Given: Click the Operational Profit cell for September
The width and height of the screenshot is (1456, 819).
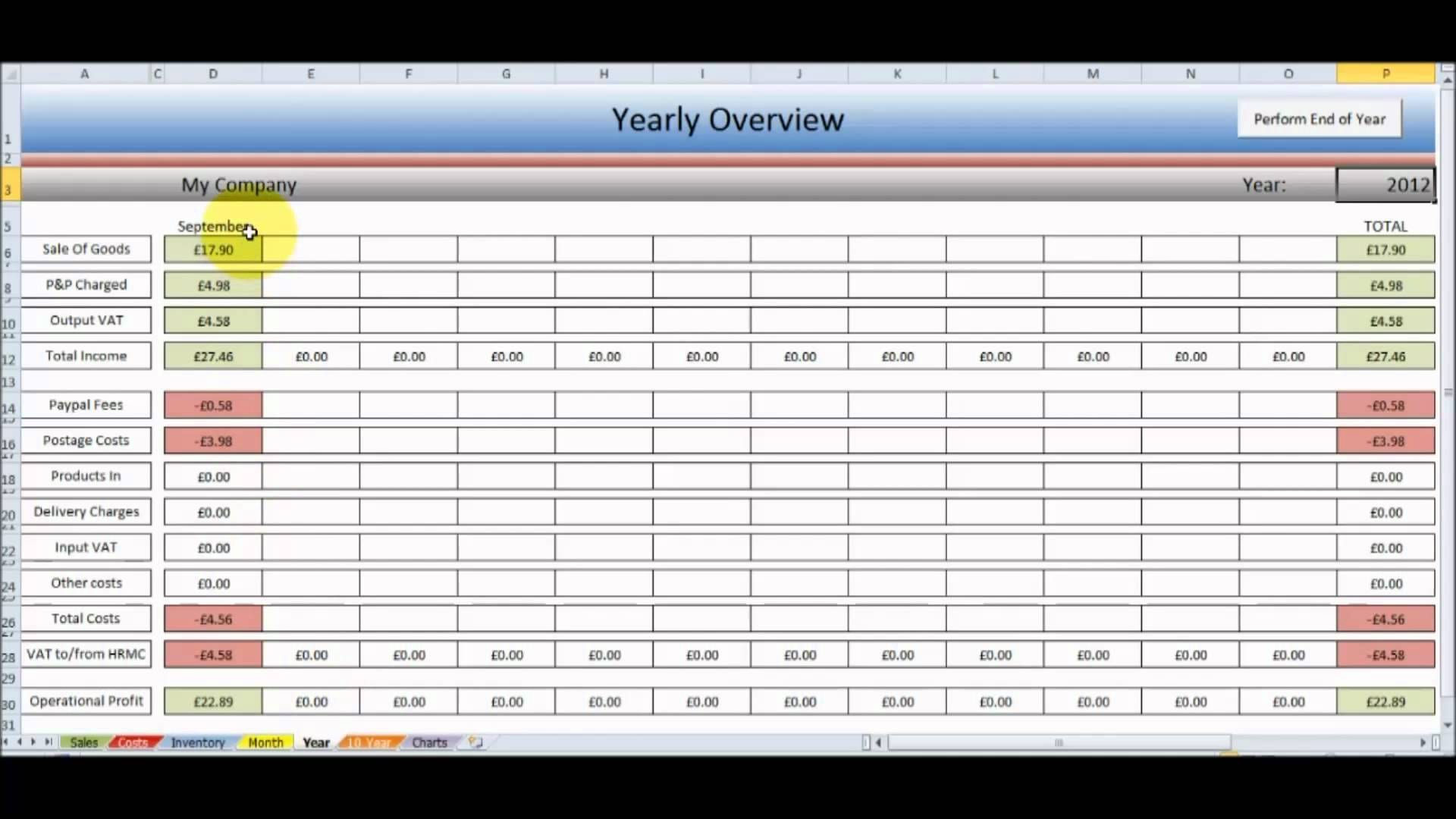Looking at the screenshot, I should click(213, 701).
